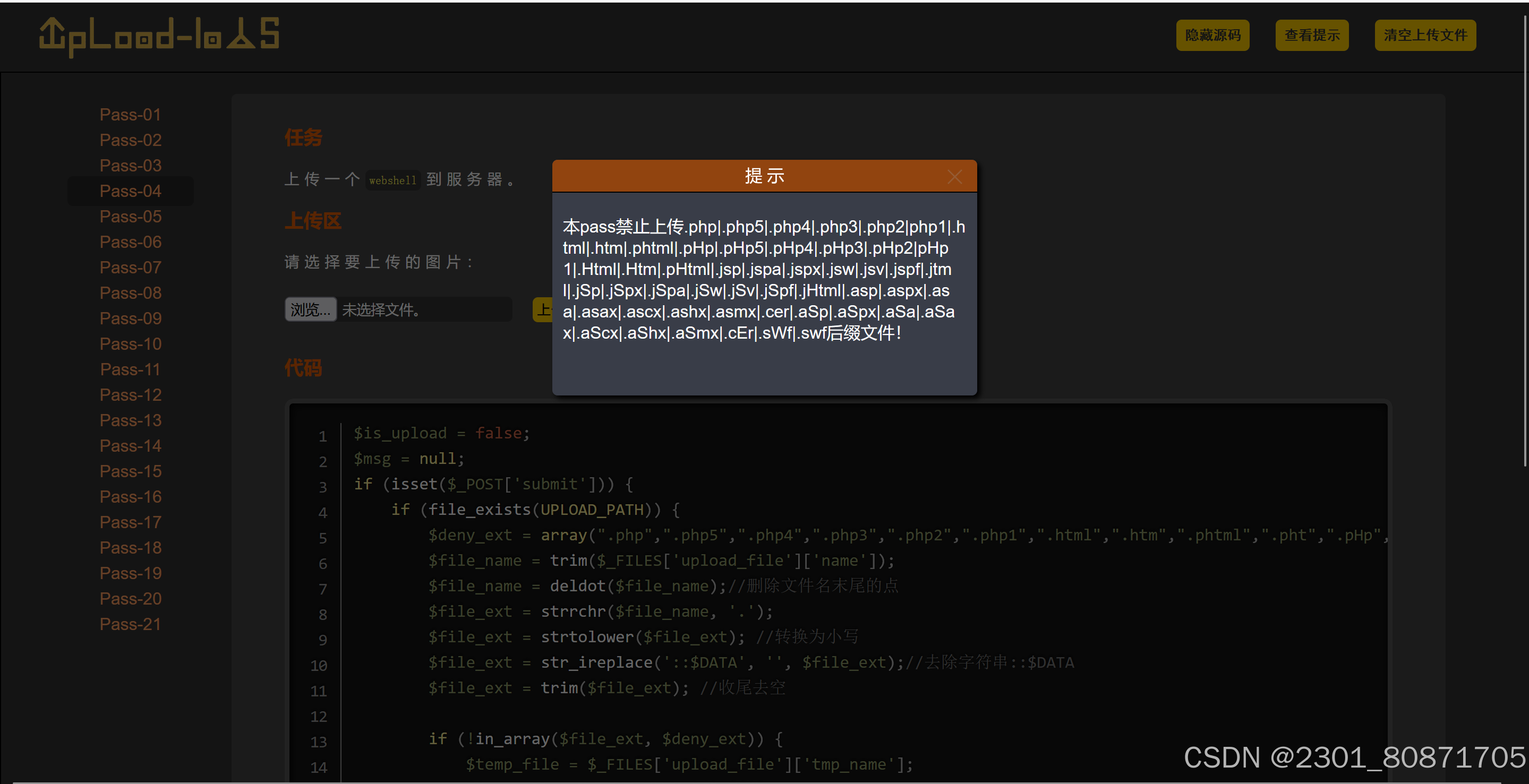
Task: Open the Pass-15 challenge
Action: coord(131,471)
